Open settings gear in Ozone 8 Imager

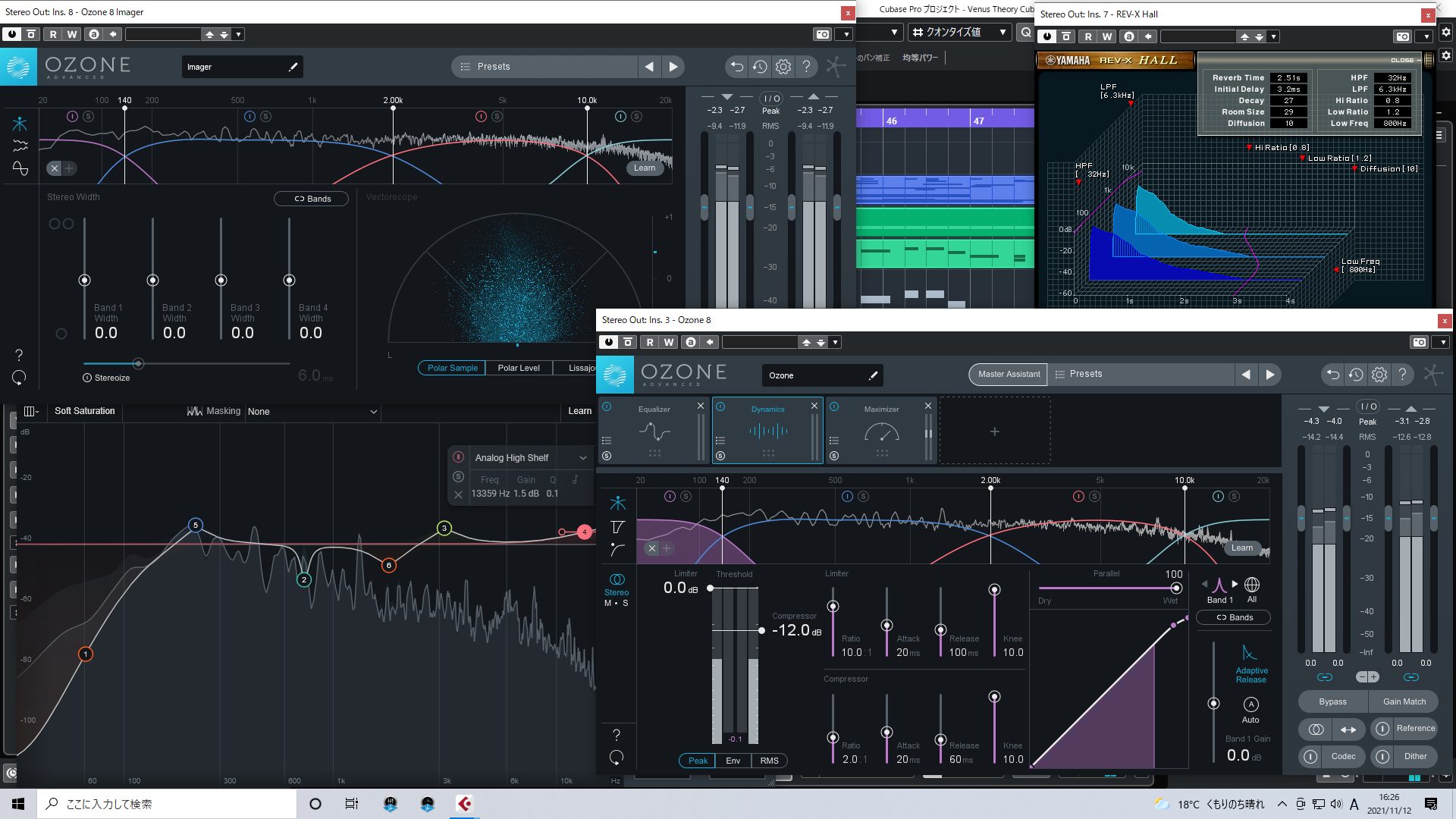(x=783, y=67)
